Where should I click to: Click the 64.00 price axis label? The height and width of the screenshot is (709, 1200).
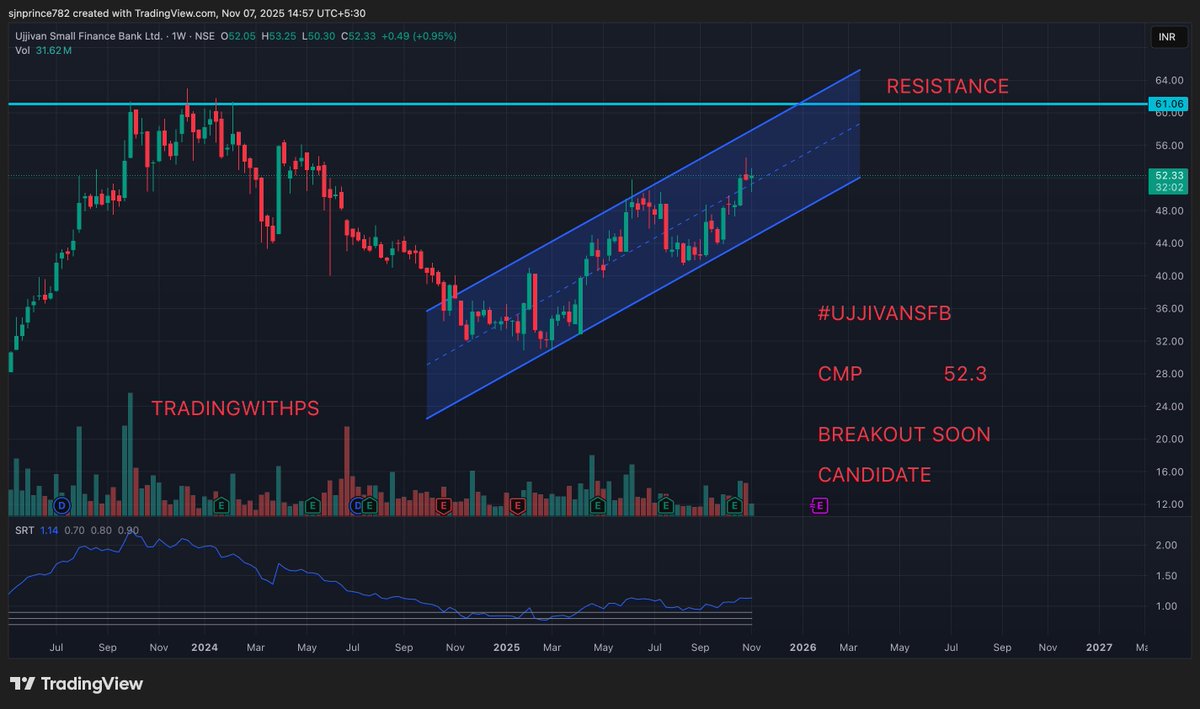[x=1169, y=80]
